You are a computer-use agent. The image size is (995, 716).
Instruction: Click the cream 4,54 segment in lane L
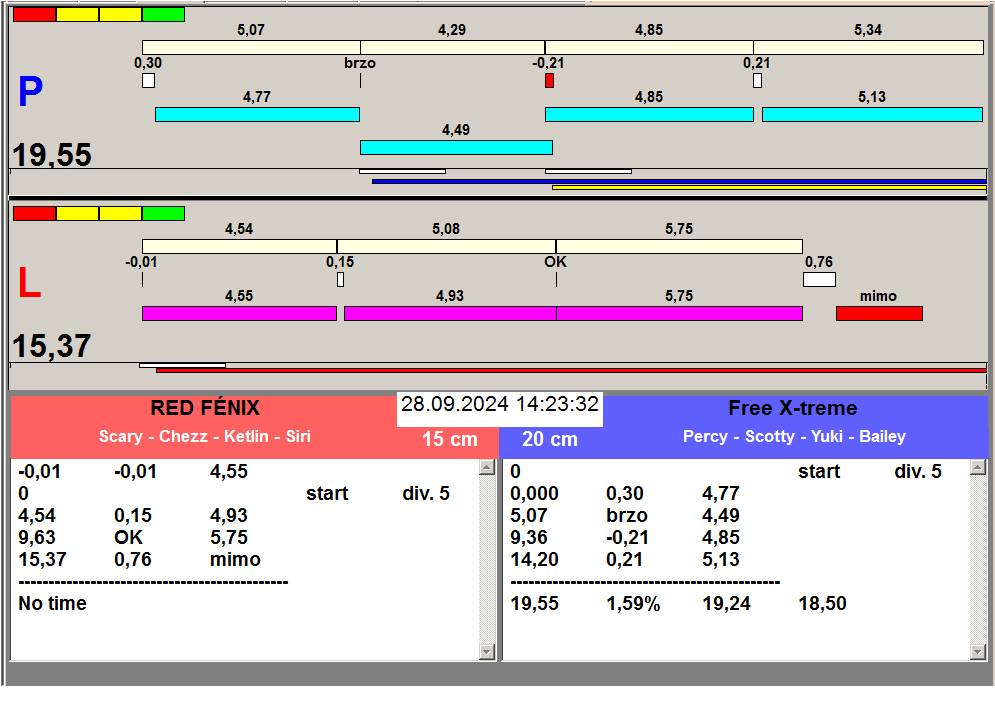[239, 246]
